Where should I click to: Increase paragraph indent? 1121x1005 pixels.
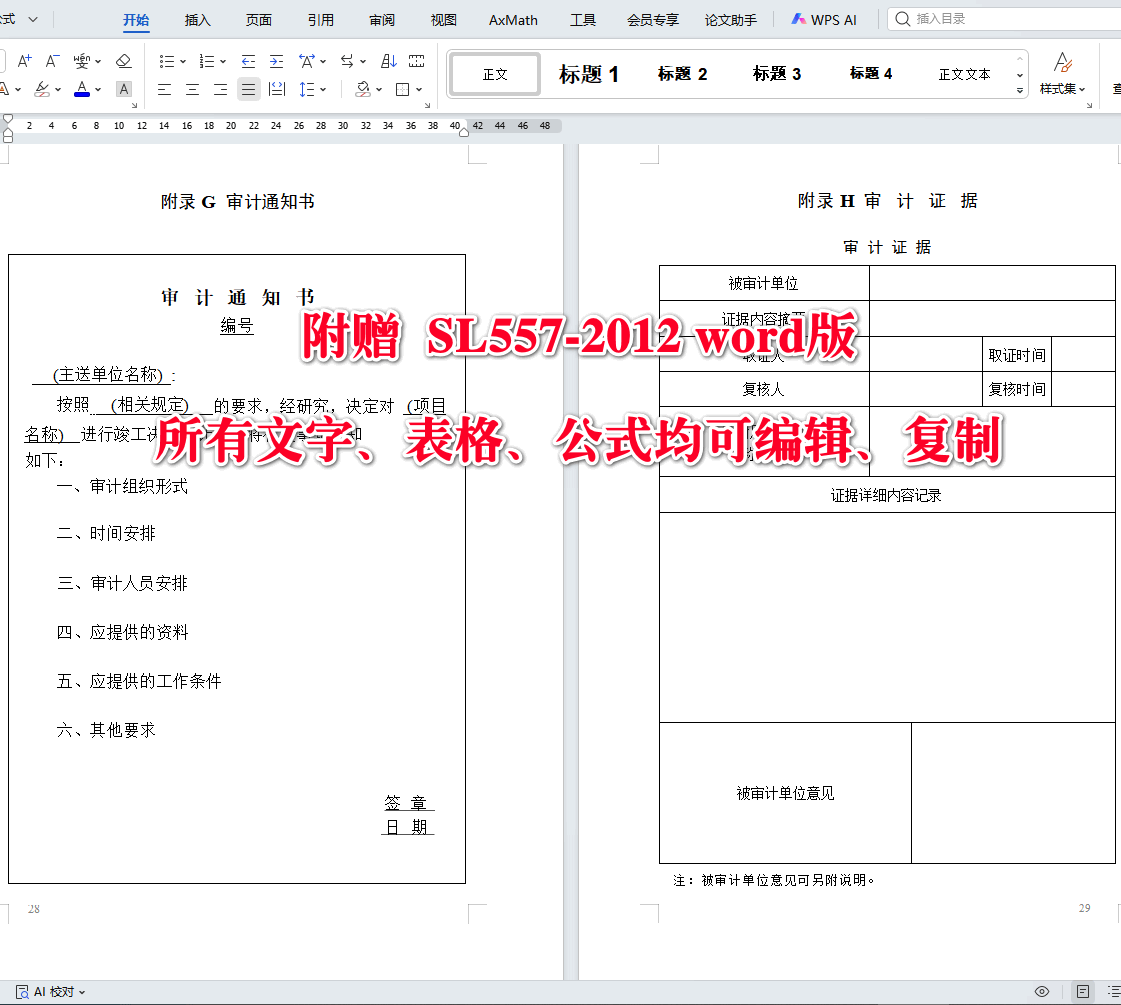(x=276, y=61)
